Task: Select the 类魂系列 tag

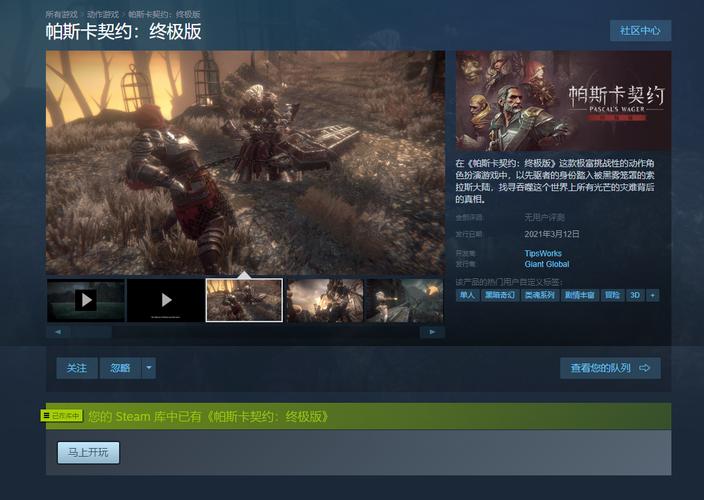Action: point(540,295)
